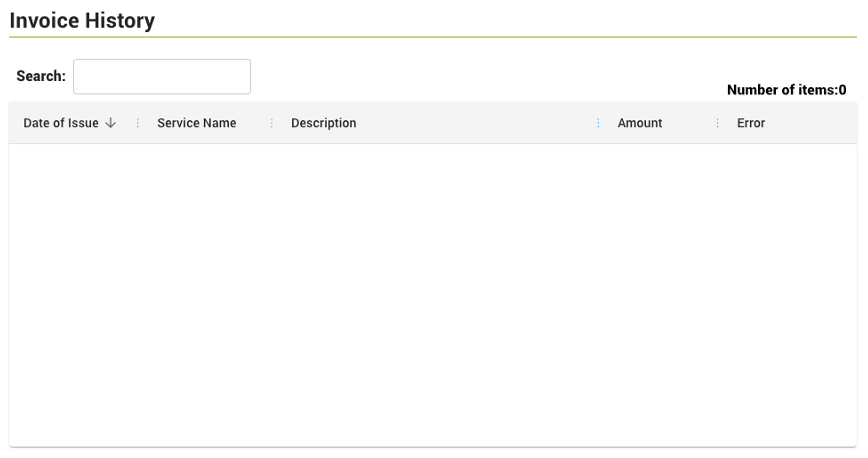This screenshot has height=458, width=868.
Task: Click the sort arrow beside Date of Issue
Action: coord(110,123)
